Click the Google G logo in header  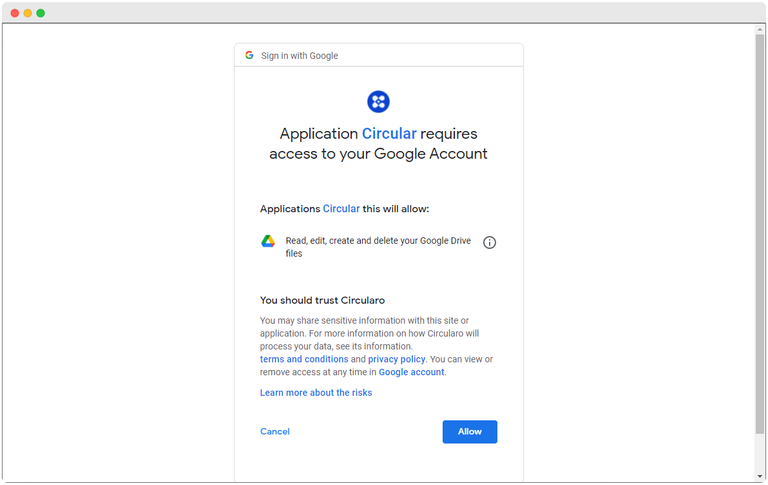[249, 56]
